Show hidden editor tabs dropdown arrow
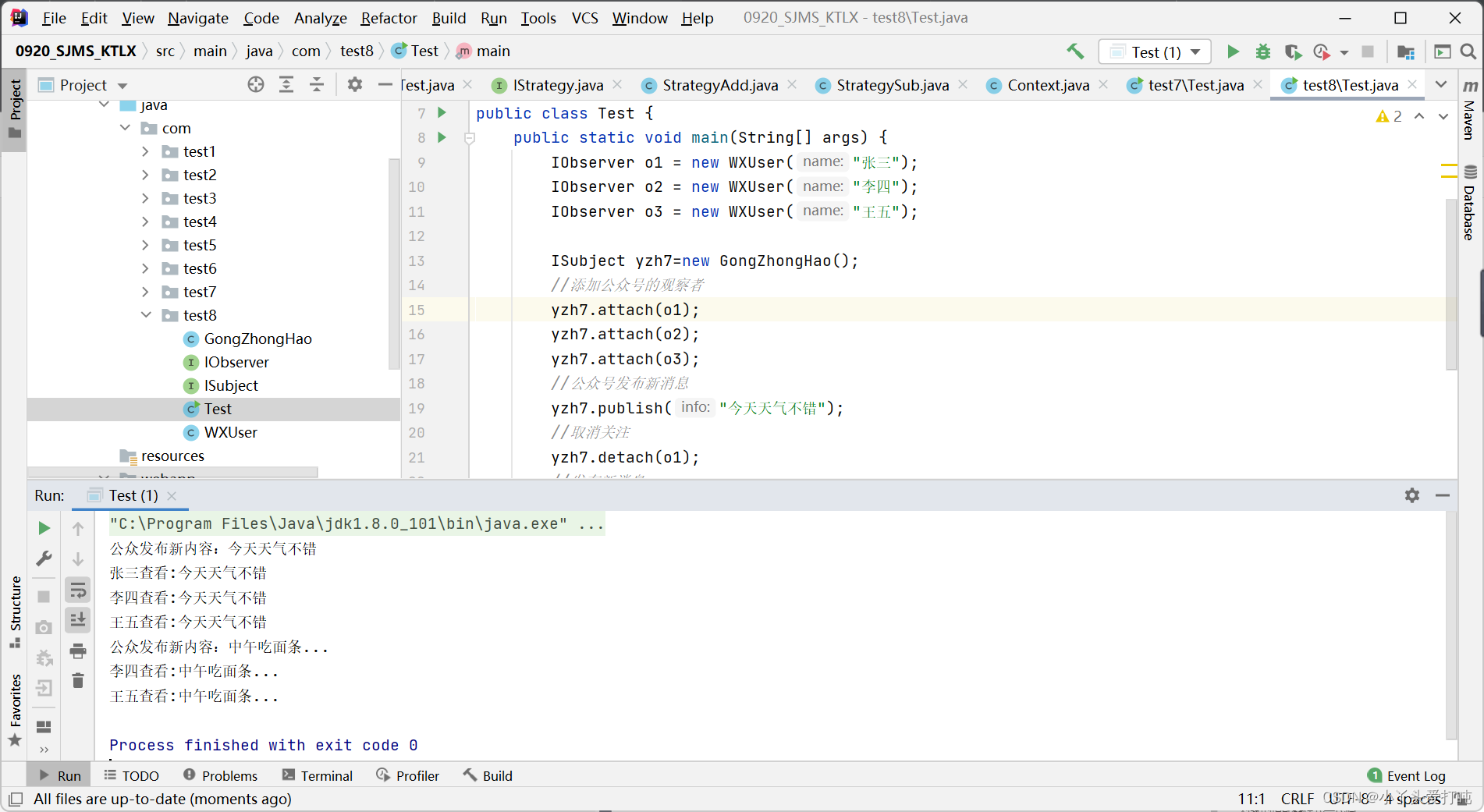 [x=1441, y=84]
